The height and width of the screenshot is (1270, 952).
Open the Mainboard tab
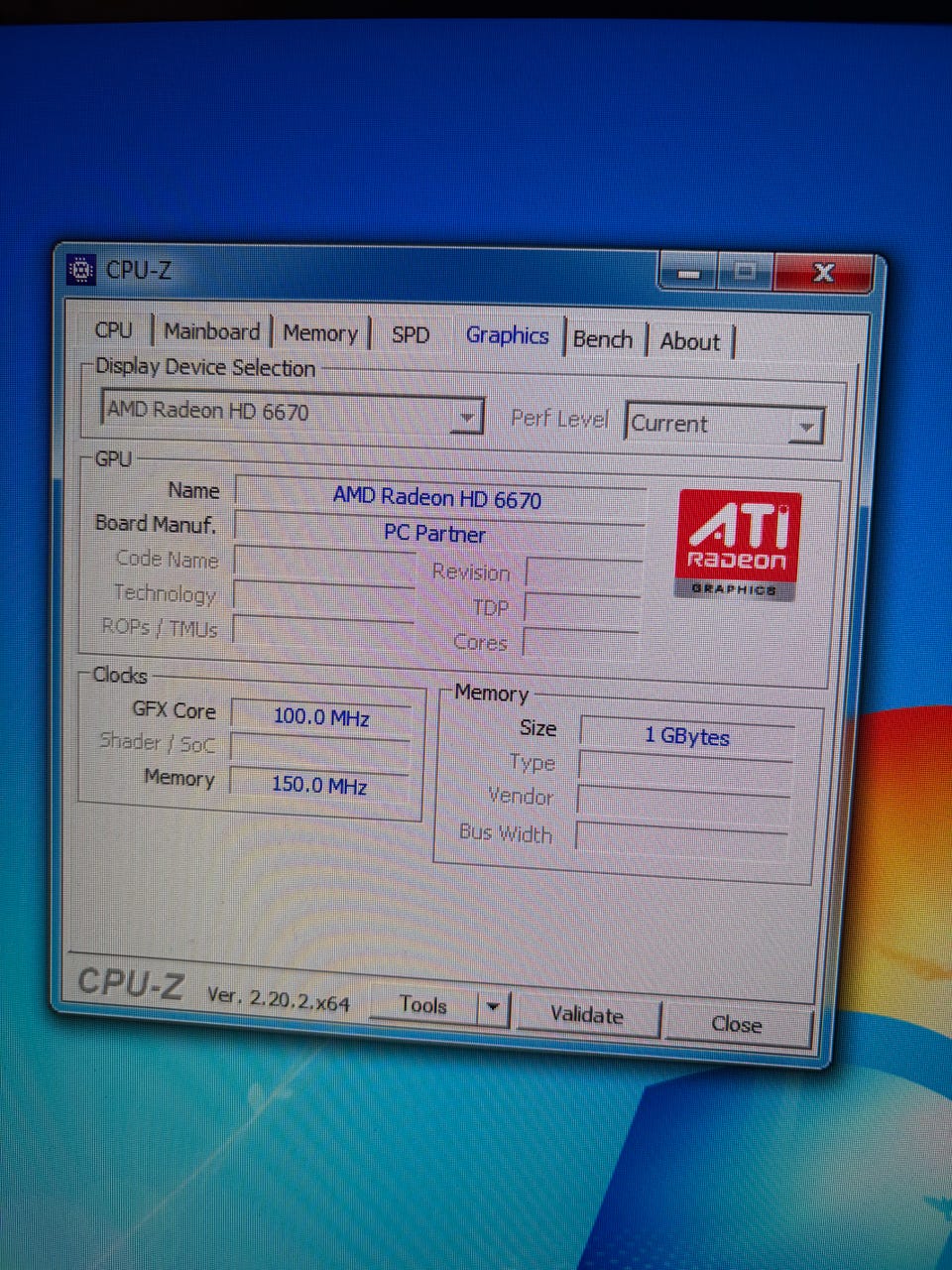[211, 331]
